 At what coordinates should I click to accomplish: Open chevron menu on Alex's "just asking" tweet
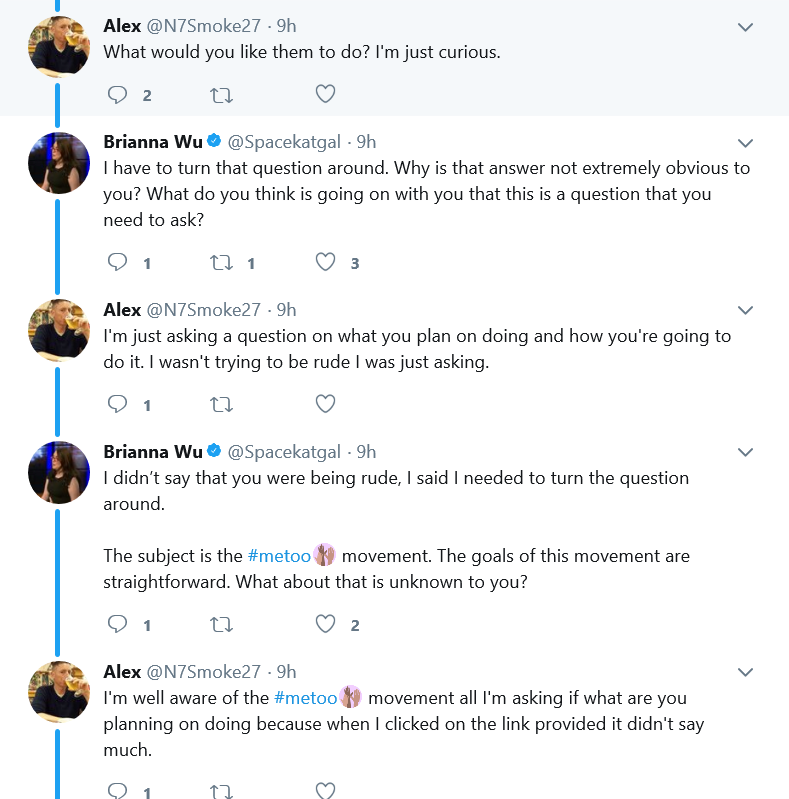click(x=745, y=310)
